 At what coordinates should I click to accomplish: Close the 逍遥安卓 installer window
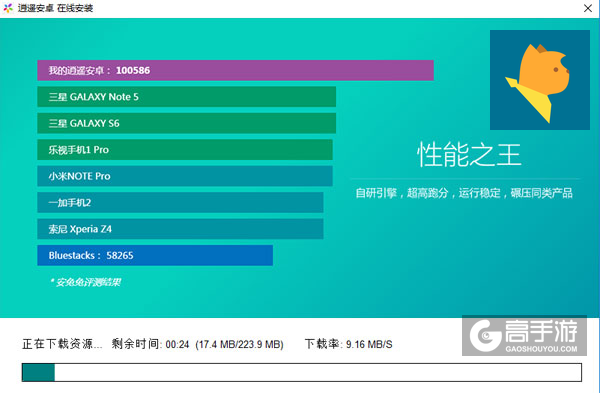coord(588,8)
